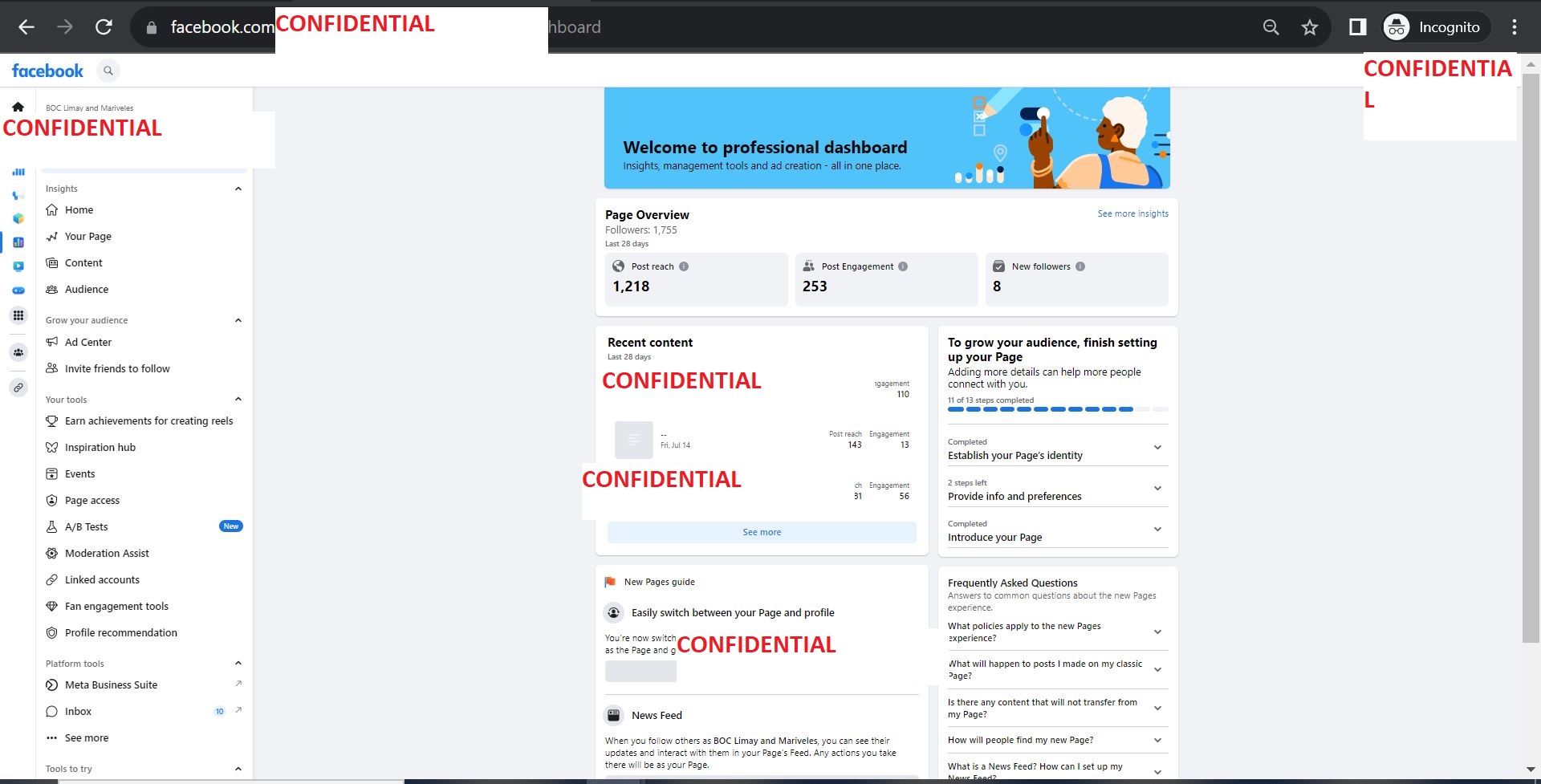This screenshot has width=1541, height=784.
Task: Click external-link arrow beside Inbox
Action: [x=238, y=710]
